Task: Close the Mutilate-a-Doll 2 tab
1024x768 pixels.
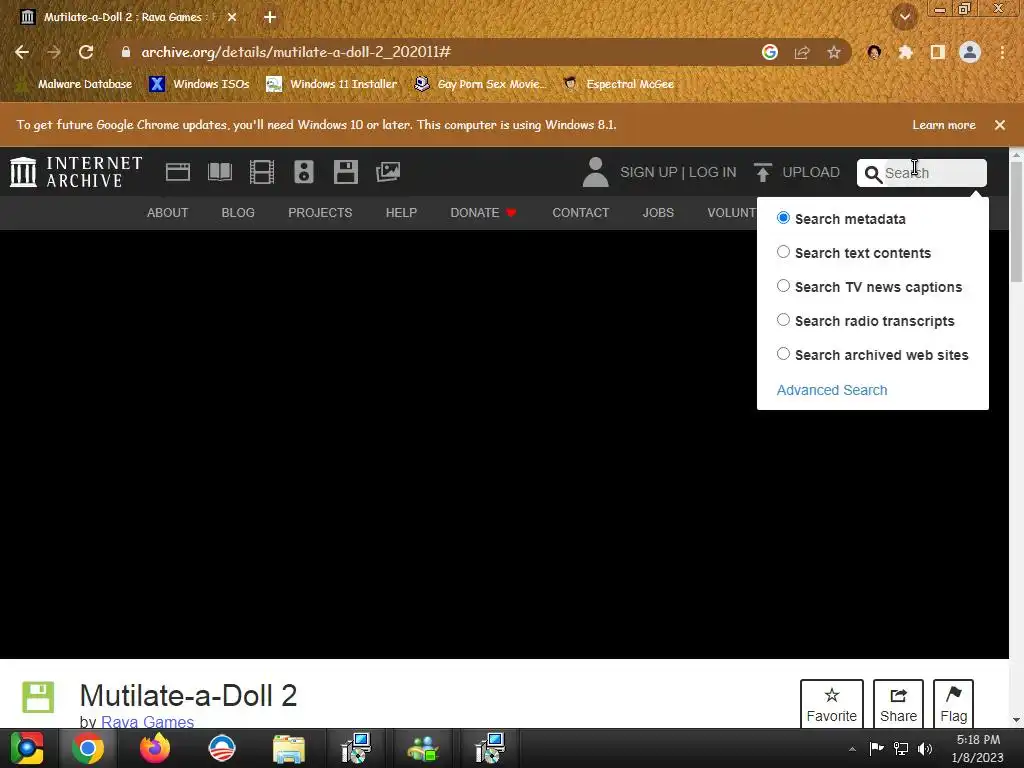Action: click(x=232, y=17)
